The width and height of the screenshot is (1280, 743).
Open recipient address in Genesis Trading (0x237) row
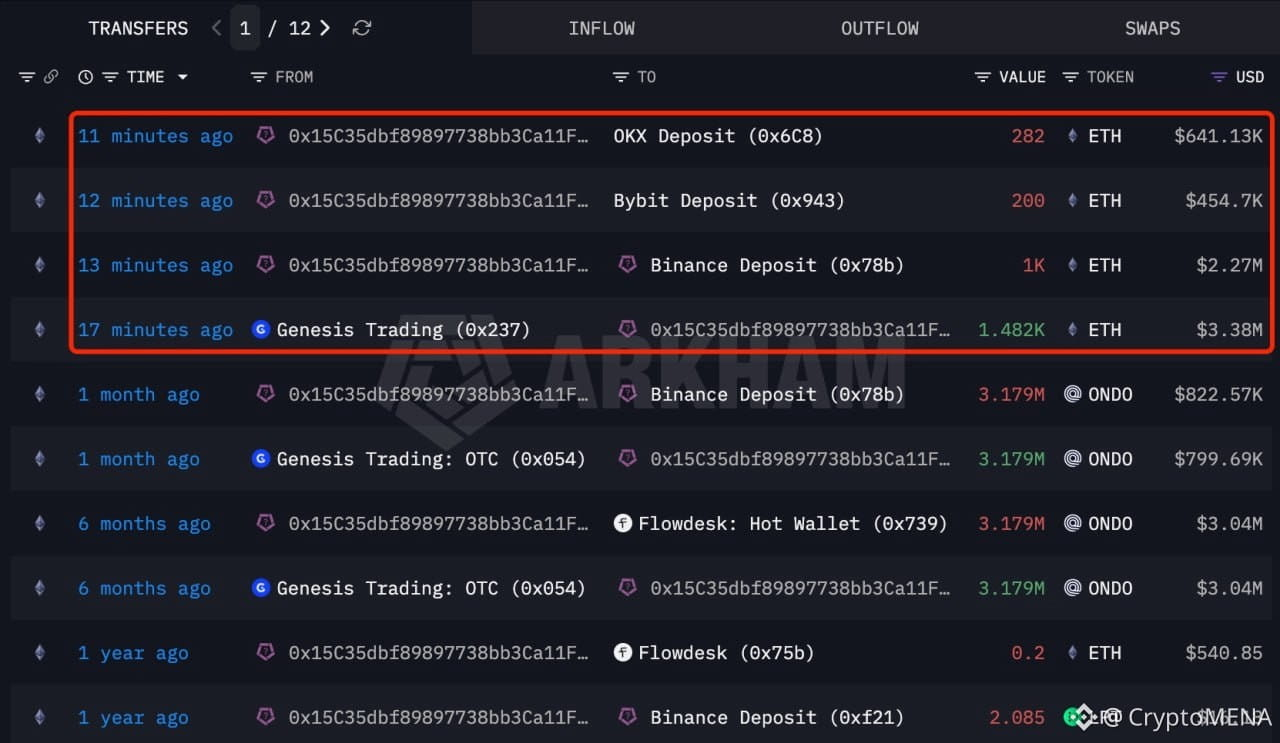[800, 330]
